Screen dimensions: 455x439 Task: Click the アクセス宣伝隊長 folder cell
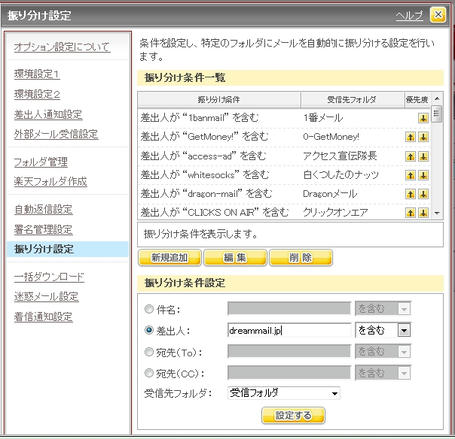[x=340, y=156]
